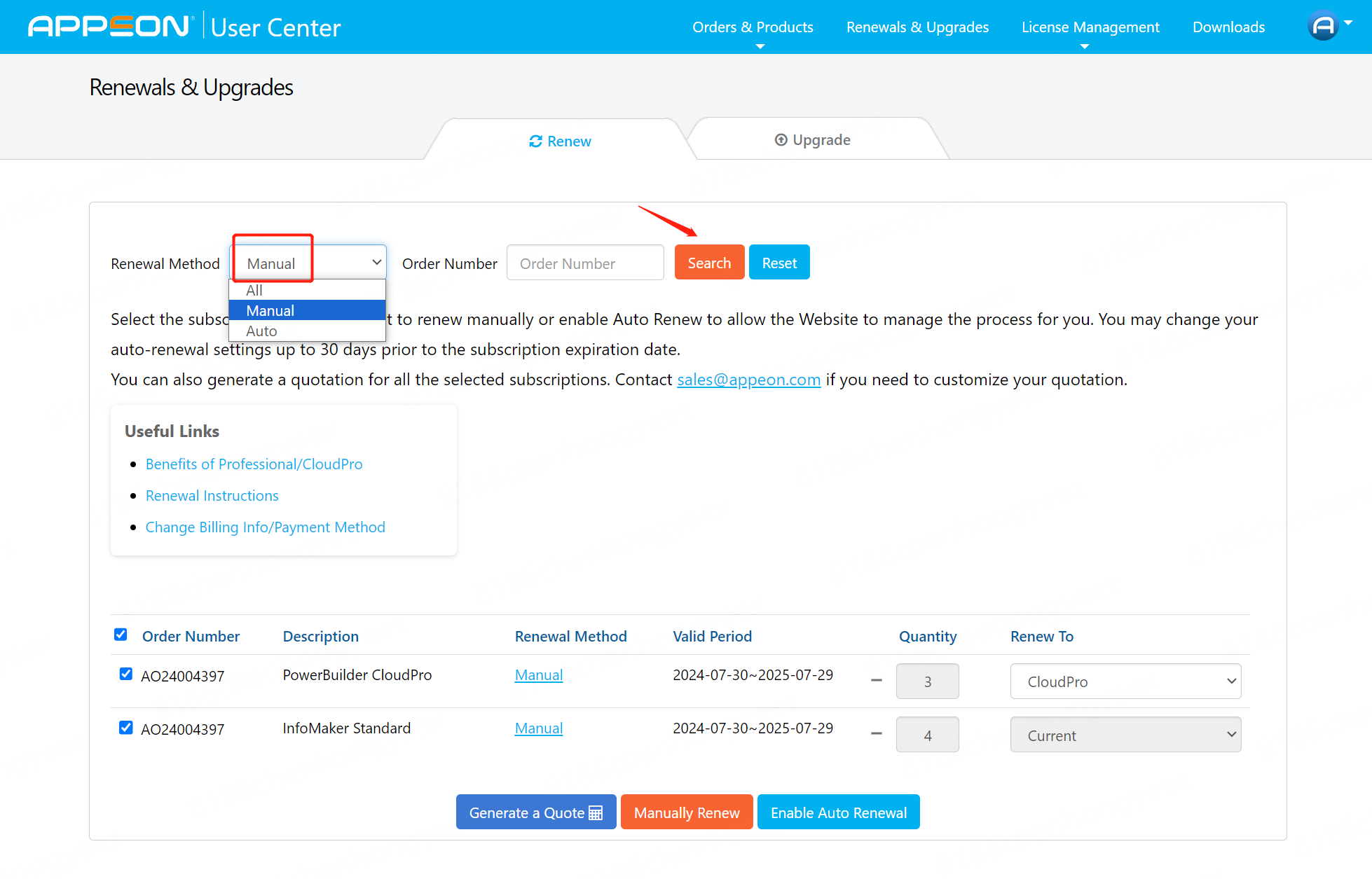Toggle the select-all orders checkbox
Screen dimensions: 1372x879
(x=121, y=635)
